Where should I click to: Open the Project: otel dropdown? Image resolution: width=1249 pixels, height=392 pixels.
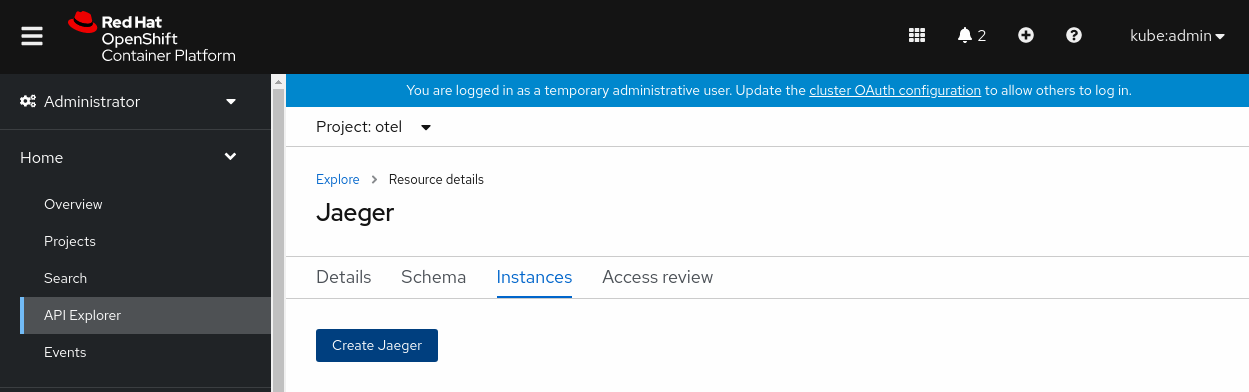373,127
